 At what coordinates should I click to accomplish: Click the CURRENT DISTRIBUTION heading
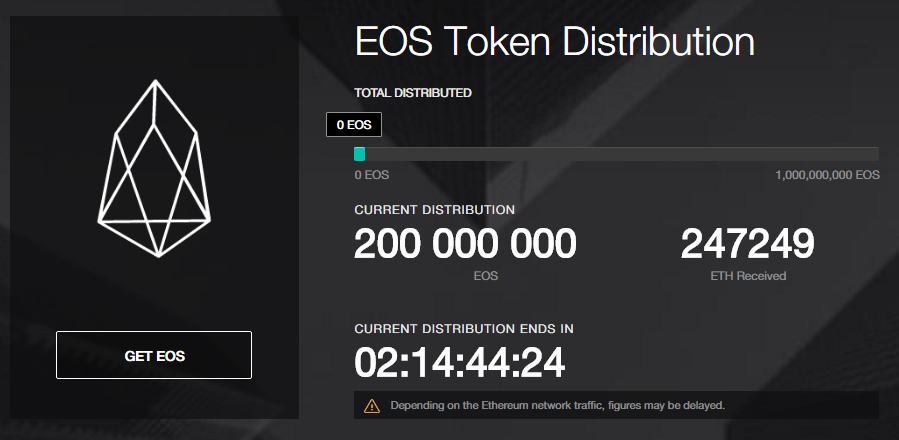434,210
